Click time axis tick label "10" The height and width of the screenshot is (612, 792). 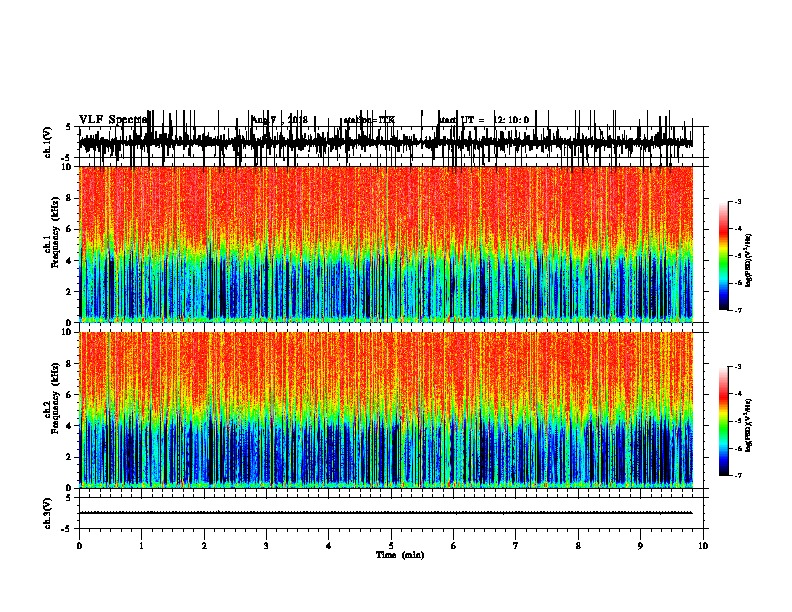703,546
